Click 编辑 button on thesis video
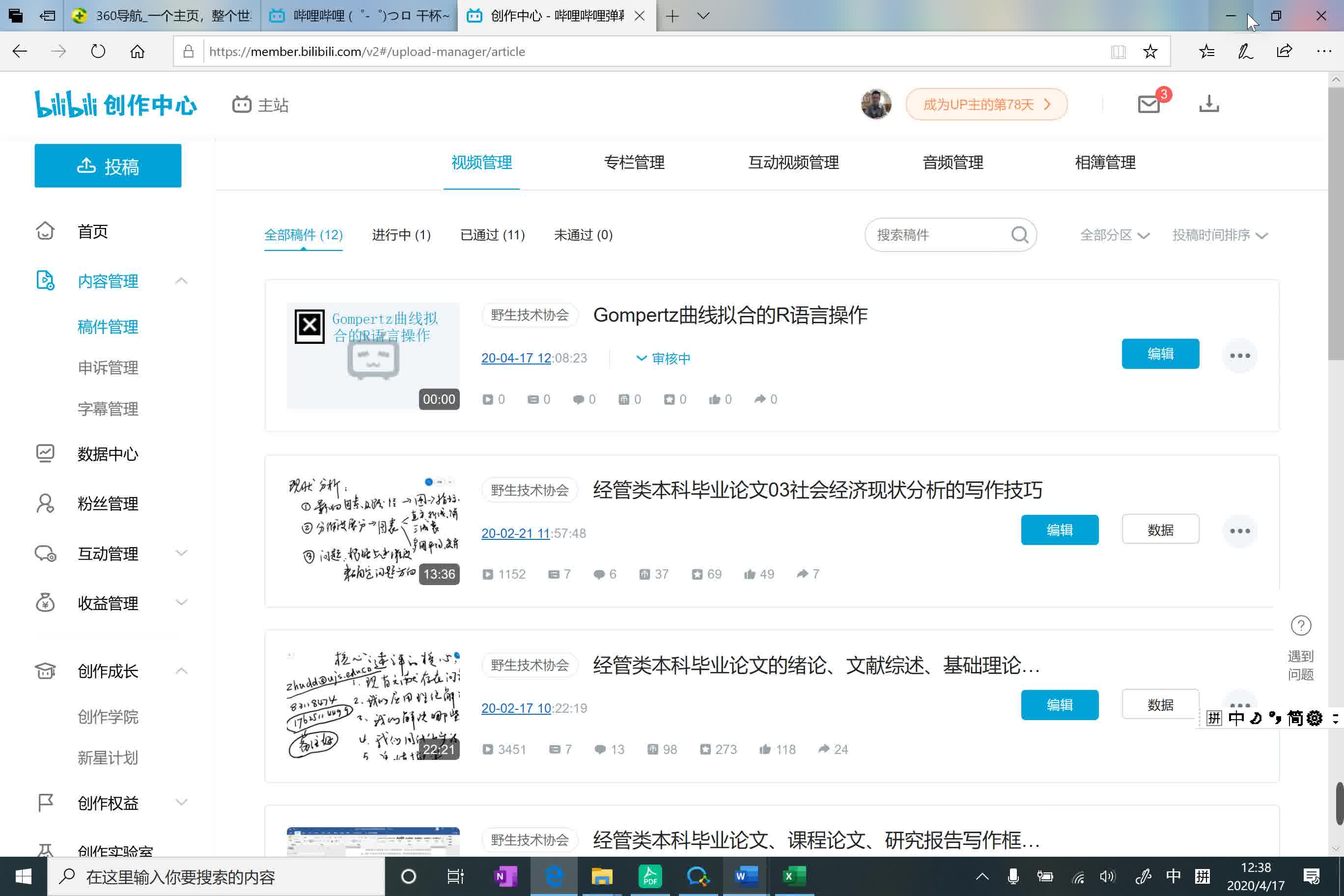This screenshot has width=1344, height=896. [1059, 530]
